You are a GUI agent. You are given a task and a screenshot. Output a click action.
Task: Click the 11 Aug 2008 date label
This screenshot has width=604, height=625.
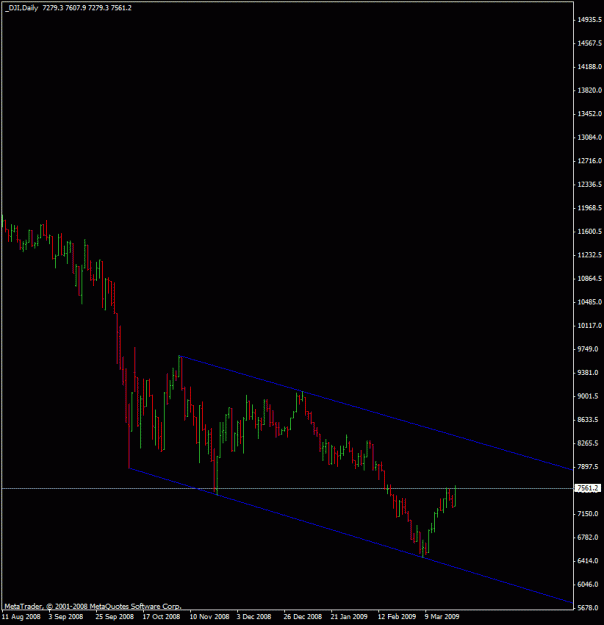[x=21, y=617]
